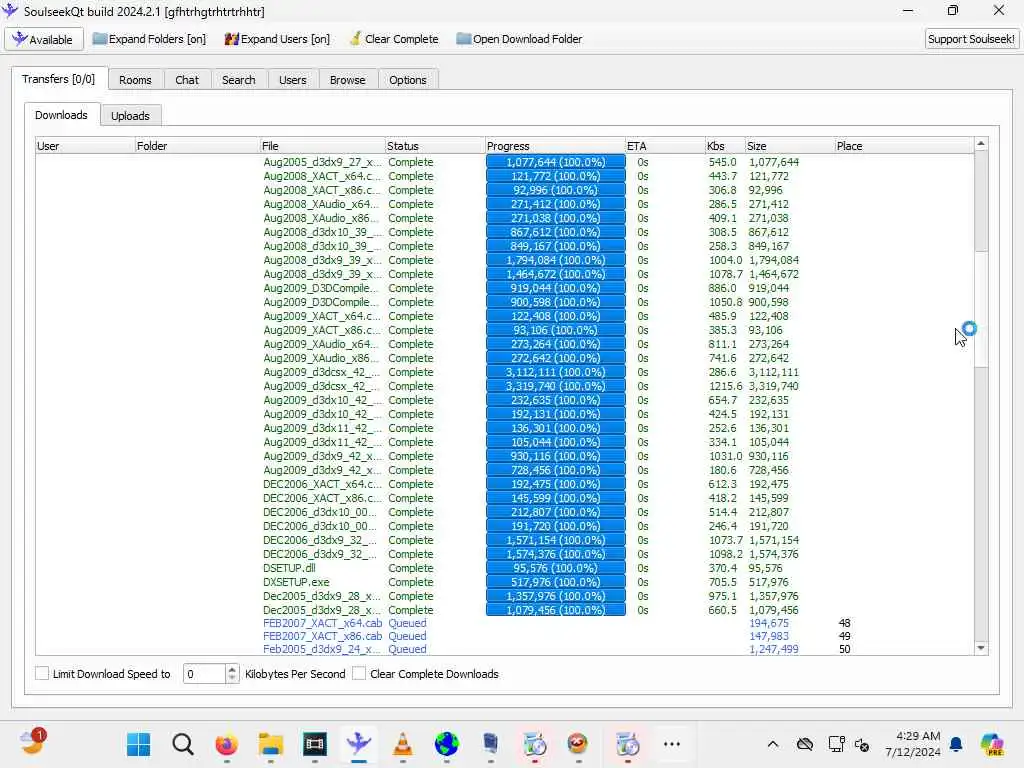The width and height of the screenshot is (1024, 768).
Task: Sort by the Progress column header
Action: pyautogui.click(x=554, y=146)
